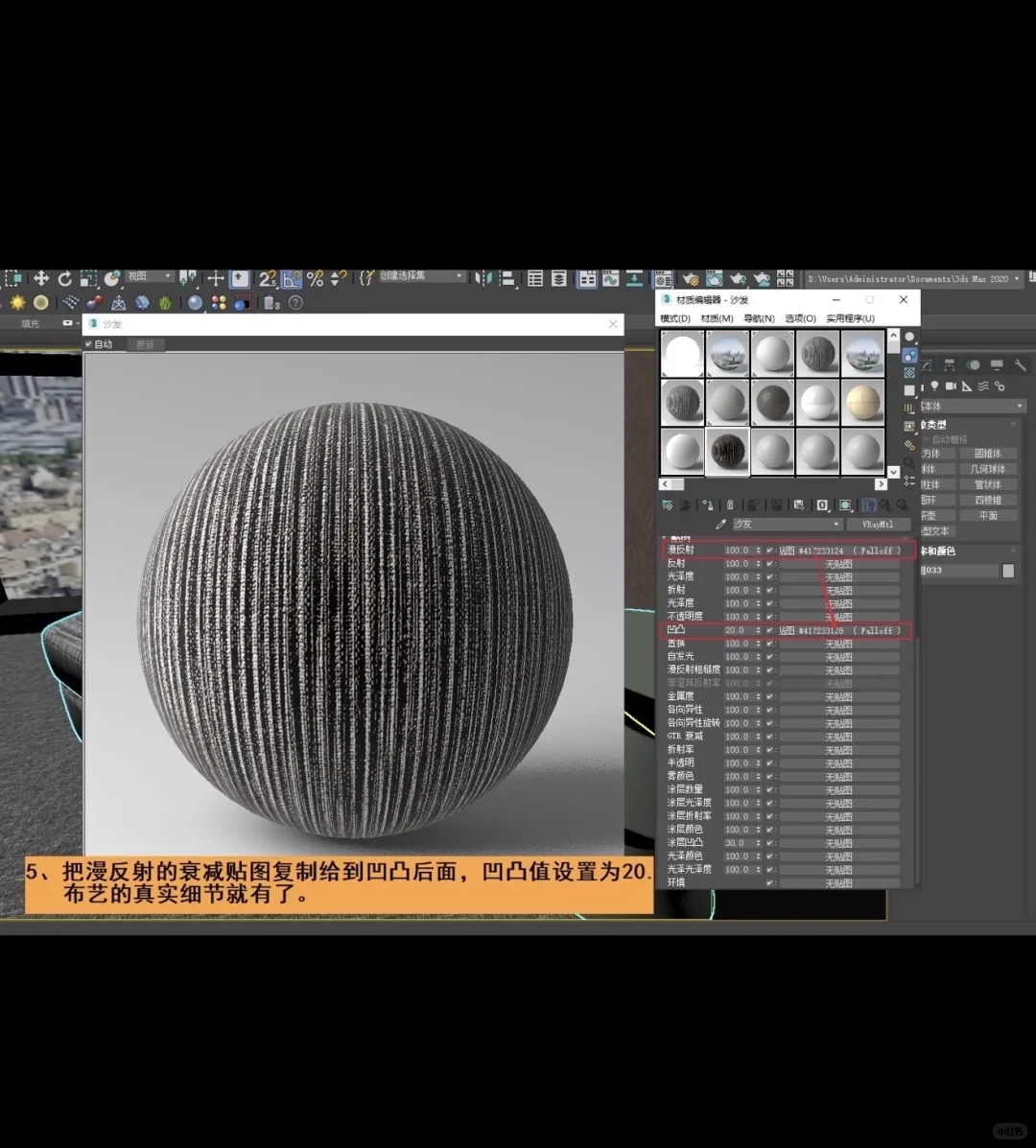Uncheck the 漫反射 map checkbox
1036x1148 pixels.
(x=769, y=551)
